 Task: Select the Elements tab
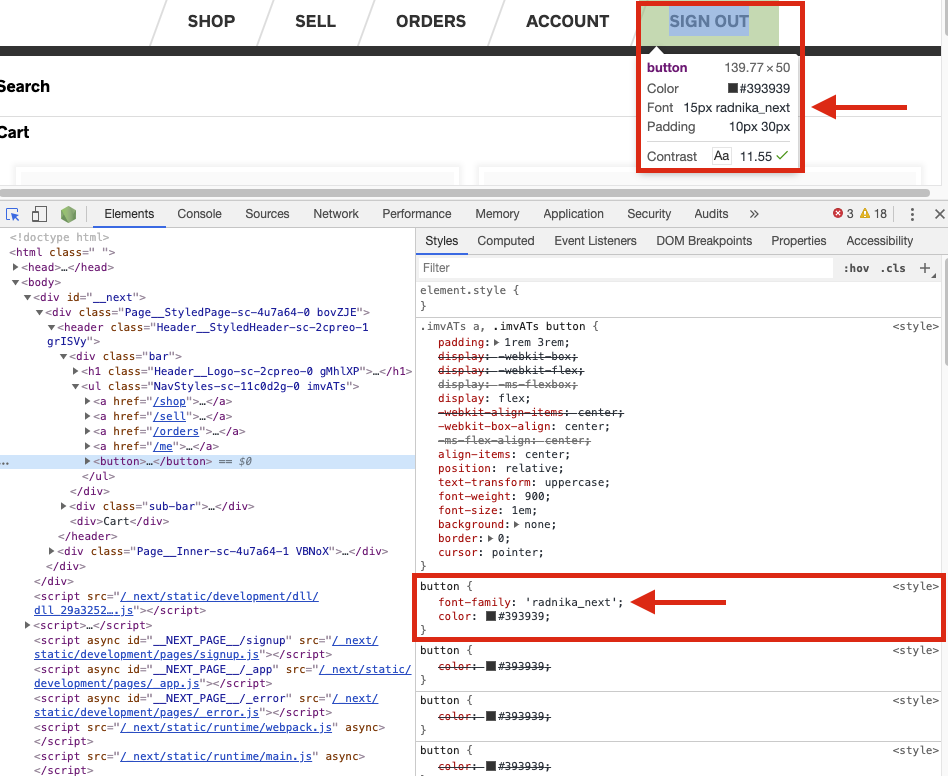click(129, 214)
